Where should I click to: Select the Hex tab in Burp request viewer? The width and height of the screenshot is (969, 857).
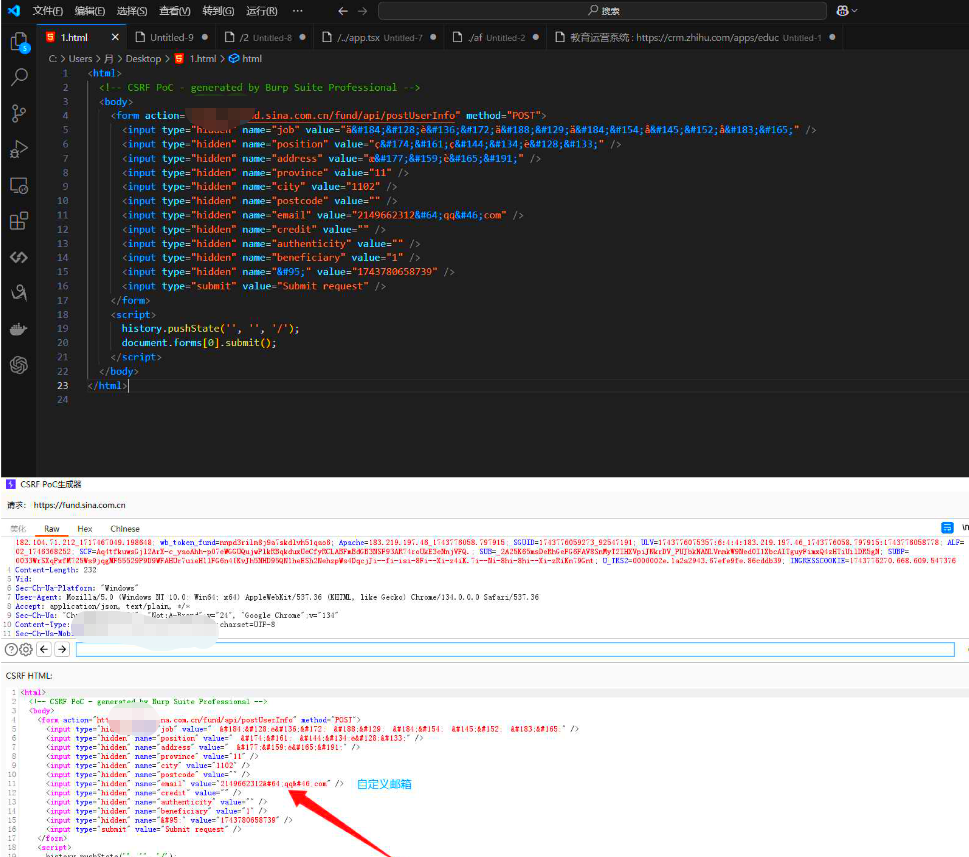pos(85,528)
